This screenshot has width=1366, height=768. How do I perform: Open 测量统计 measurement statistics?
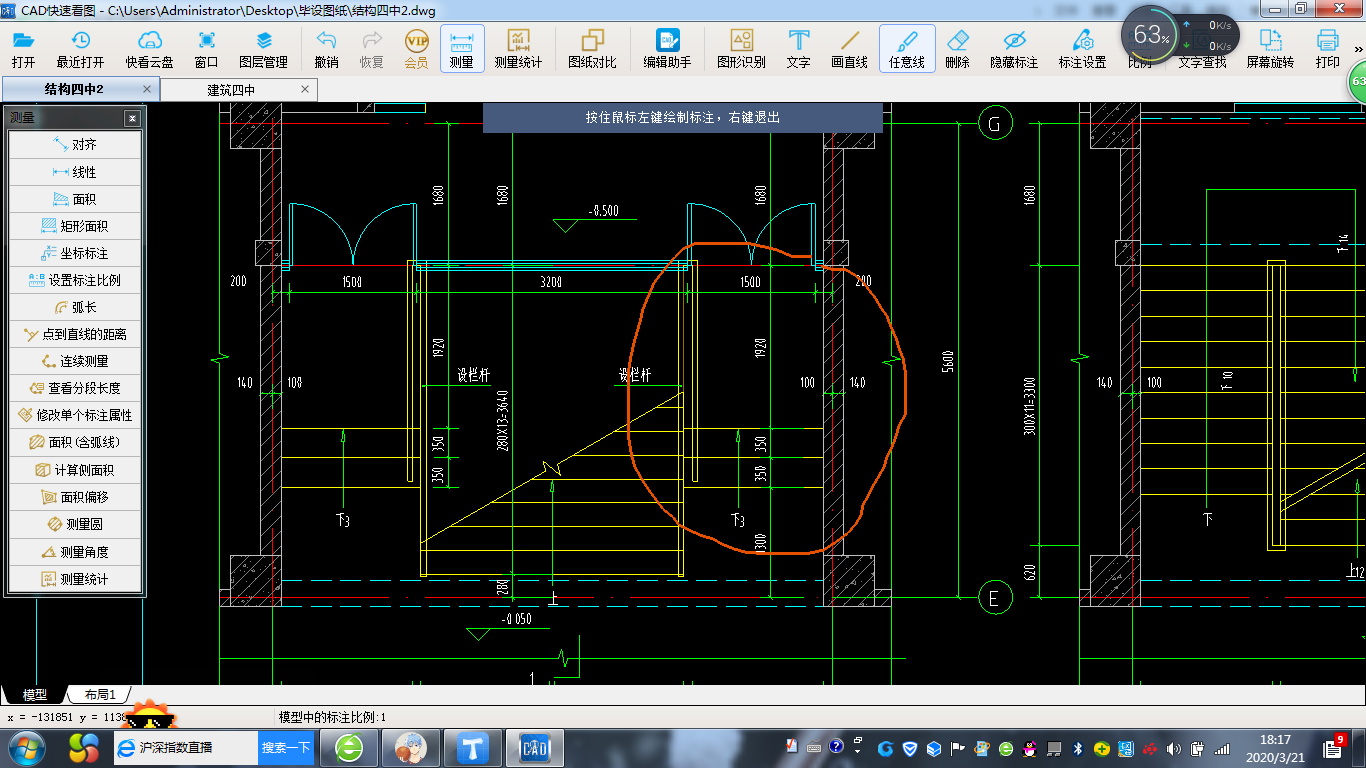pyautogui.click(x=518, y=49)
